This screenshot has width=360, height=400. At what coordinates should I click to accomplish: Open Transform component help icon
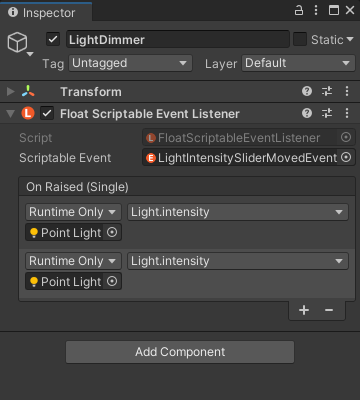(x=307, y=91)
